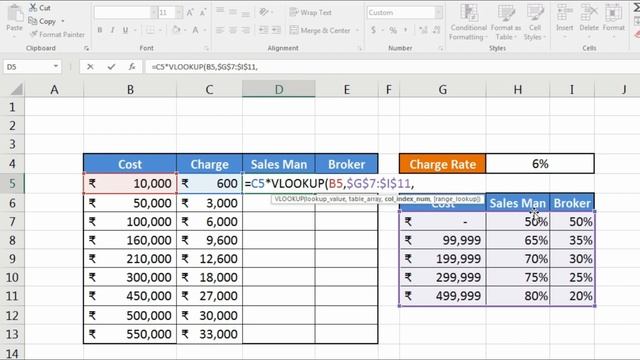Open the Borders button
The image size is (640, 360).
pos(150,30)
